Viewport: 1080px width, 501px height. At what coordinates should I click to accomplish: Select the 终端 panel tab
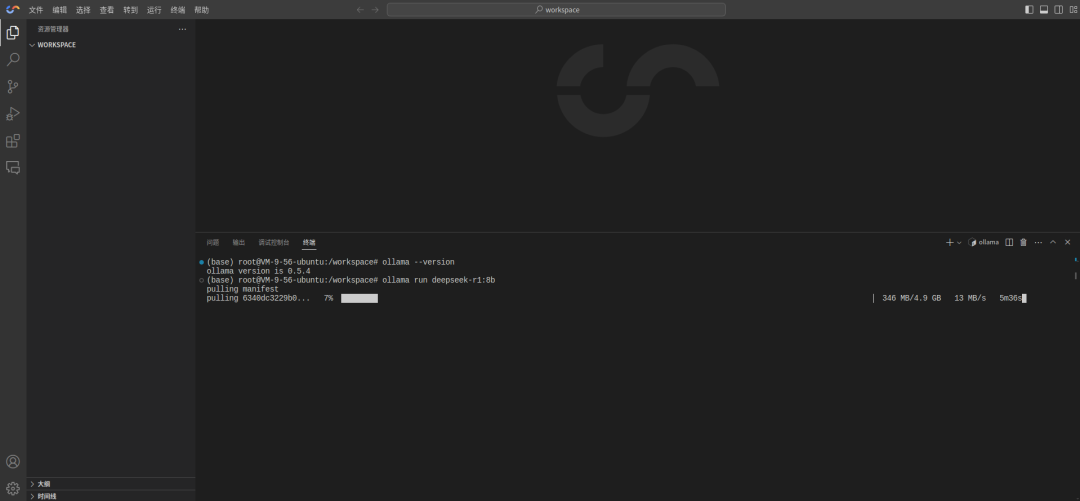[309, 243]
